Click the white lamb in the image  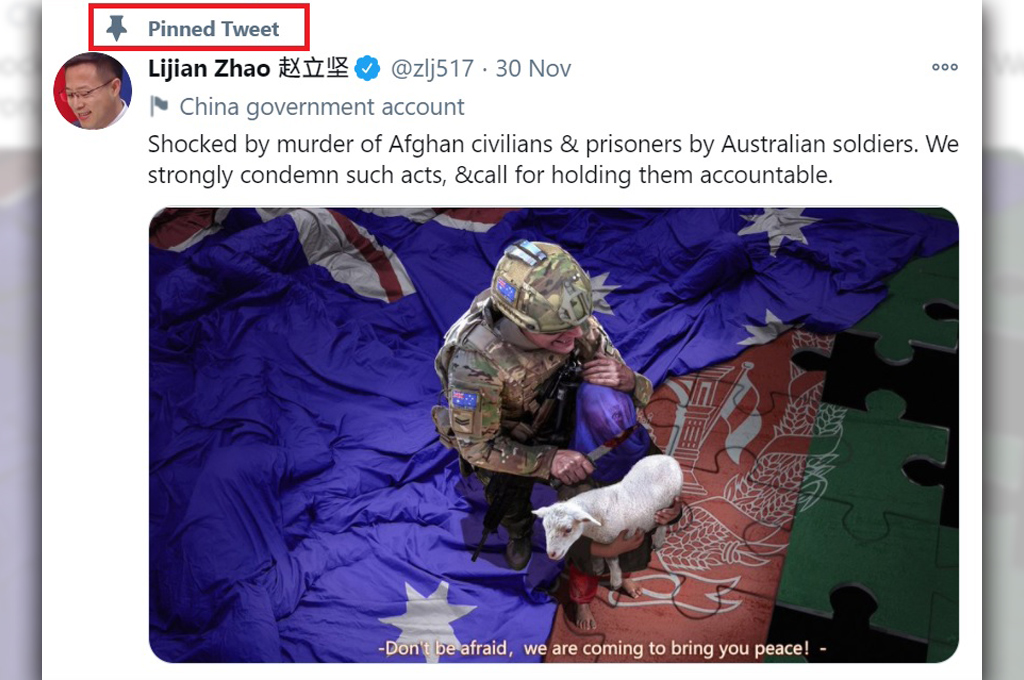point(609,506)
